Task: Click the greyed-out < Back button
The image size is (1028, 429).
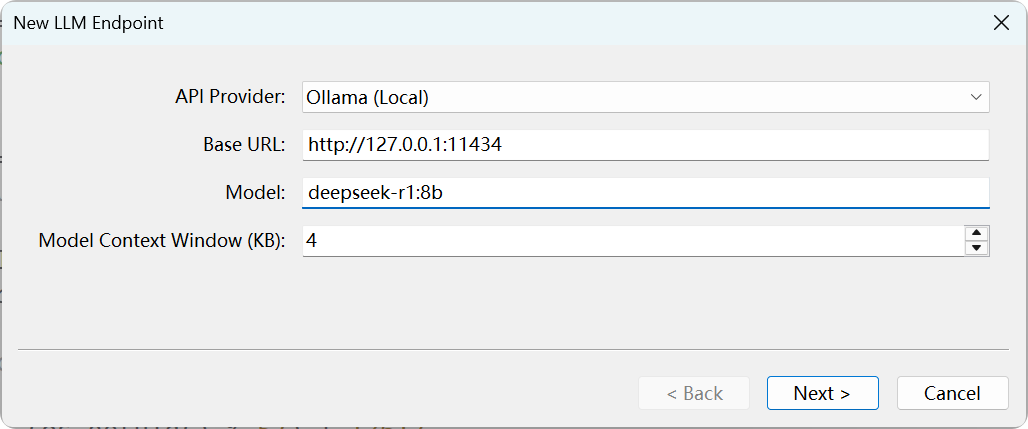Action: coord(694,393)
